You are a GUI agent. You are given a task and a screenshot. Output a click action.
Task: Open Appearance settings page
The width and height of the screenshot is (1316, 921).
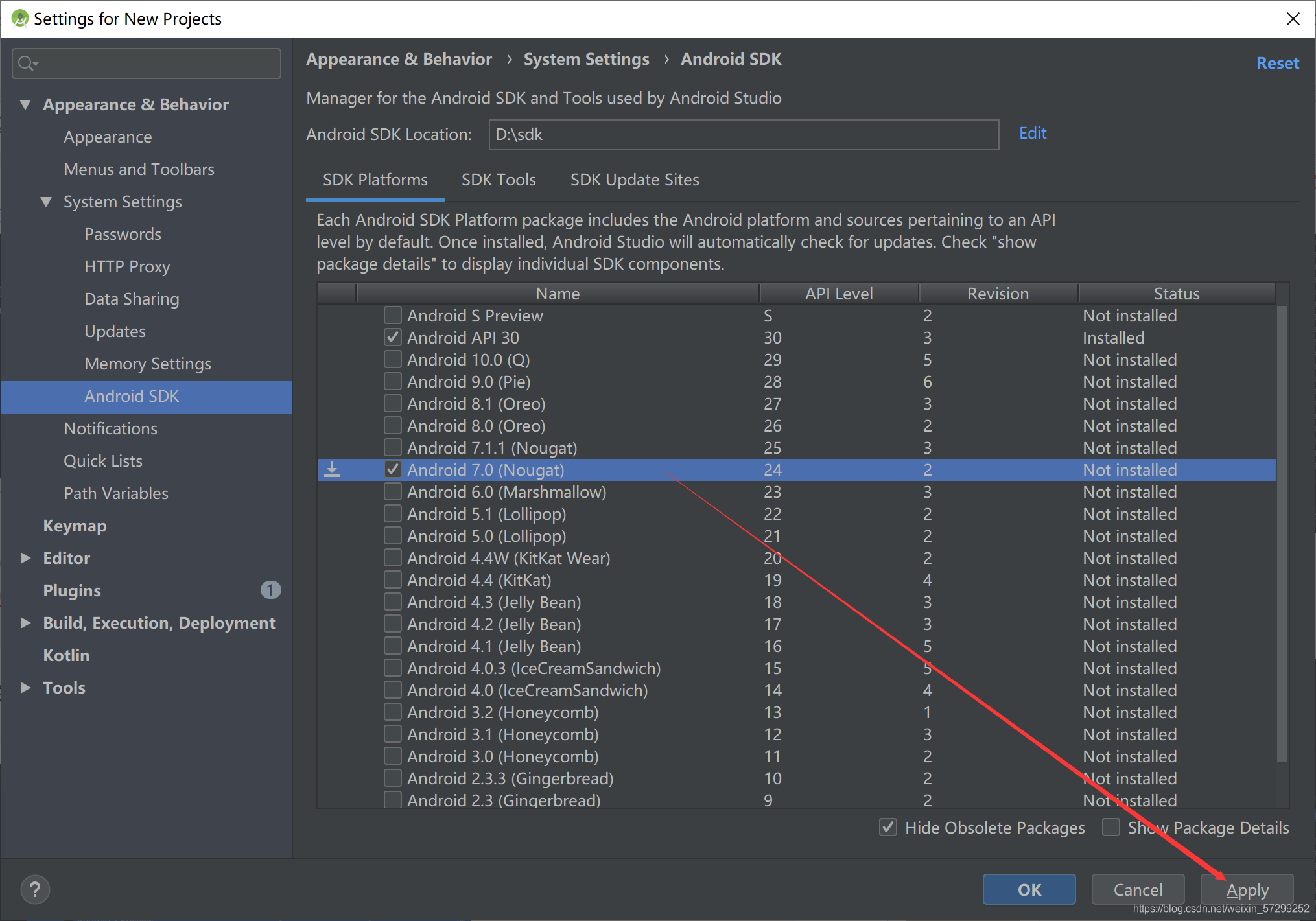108,137
